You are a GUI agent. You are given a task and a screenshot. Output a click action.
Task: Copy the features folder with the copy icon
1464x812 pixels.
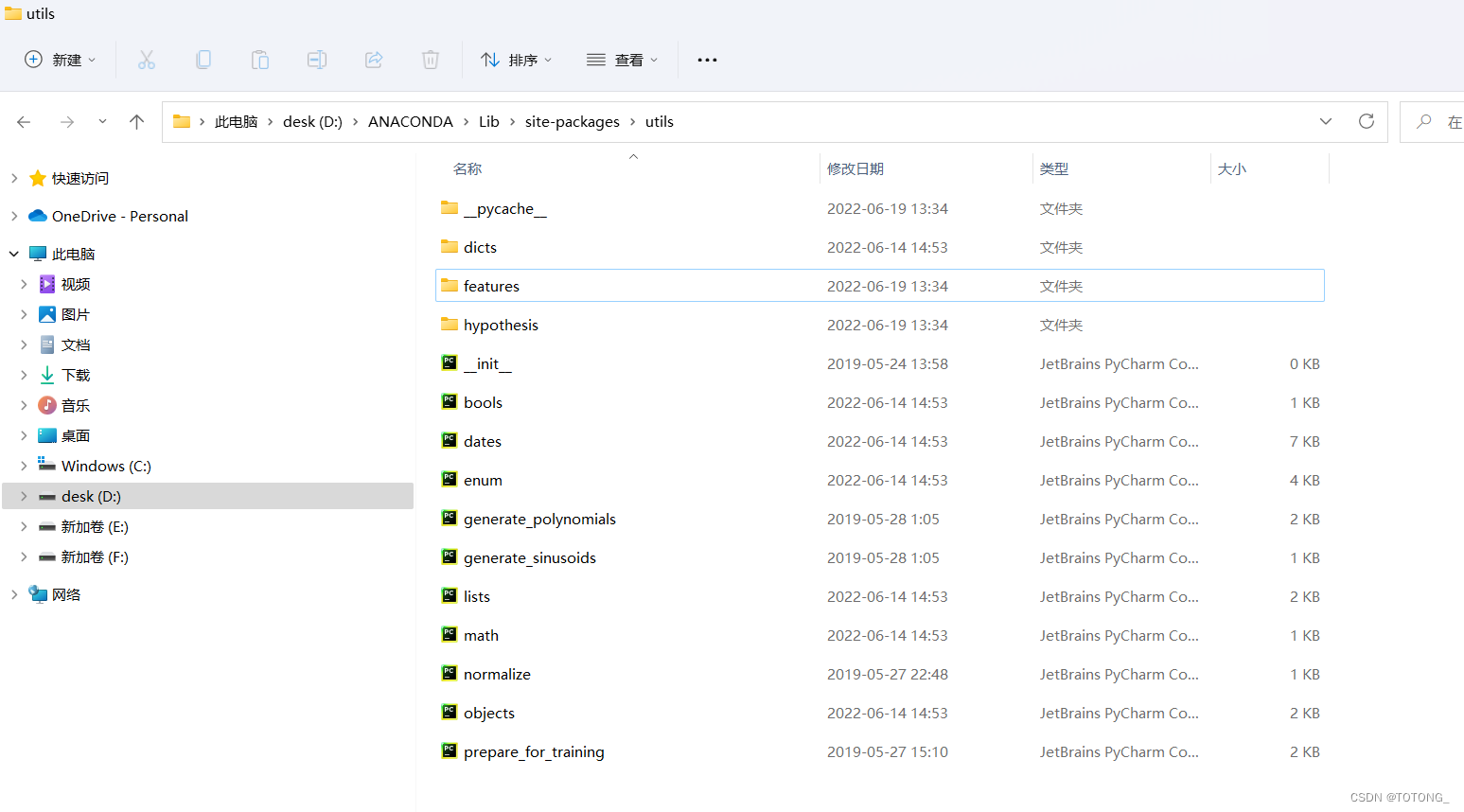(x=203, y=59)
